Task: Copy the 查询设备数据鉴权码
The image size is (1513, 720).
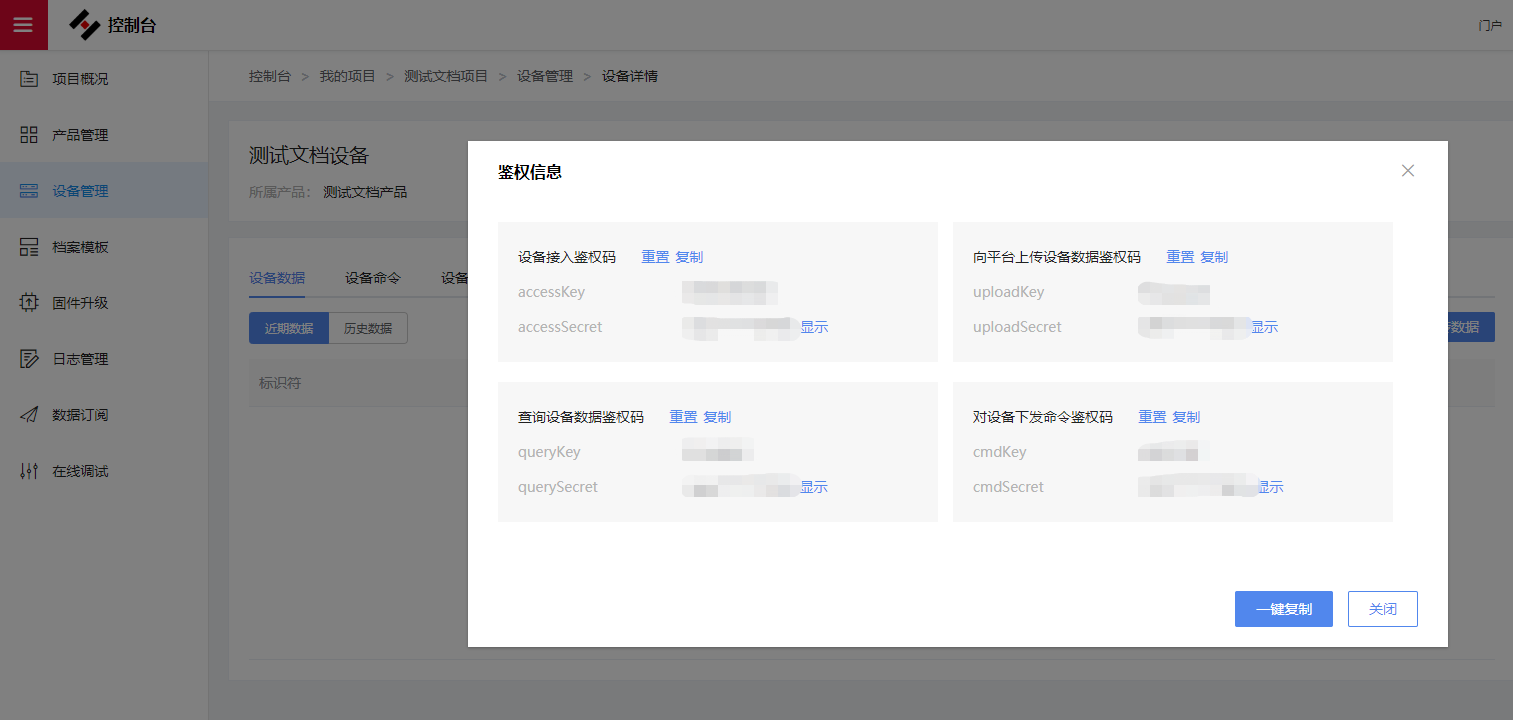Action: click(717, 417)
